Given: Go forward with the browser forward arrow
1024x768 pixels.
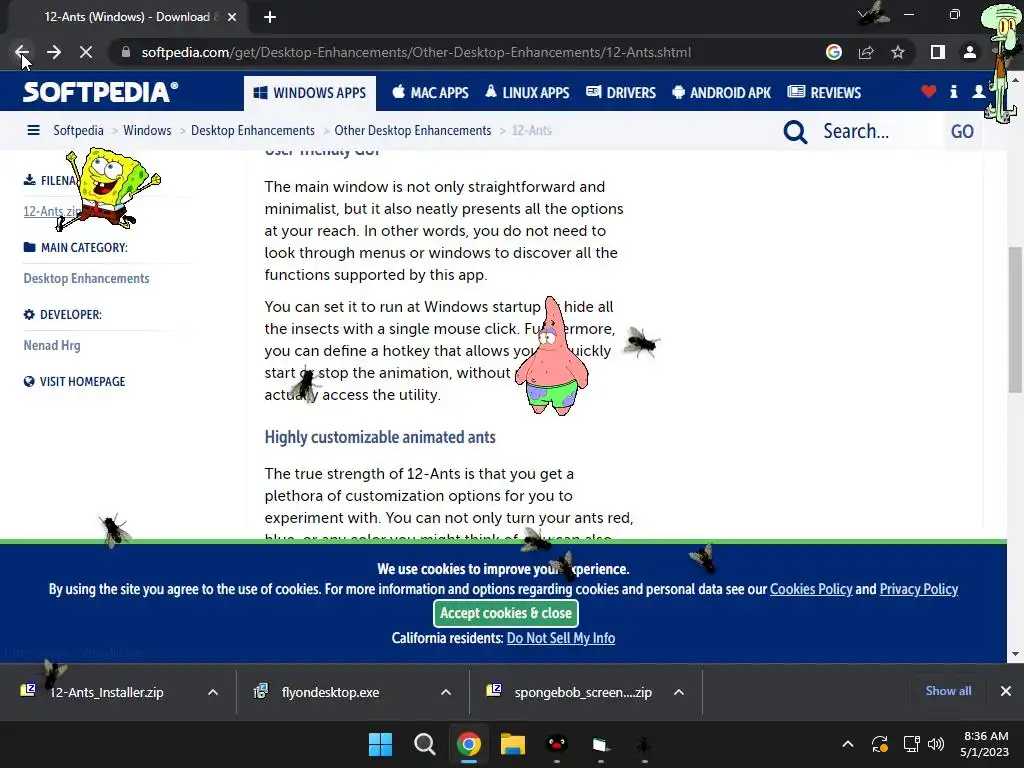Looking at the screenshot, I should pos(54,52).
